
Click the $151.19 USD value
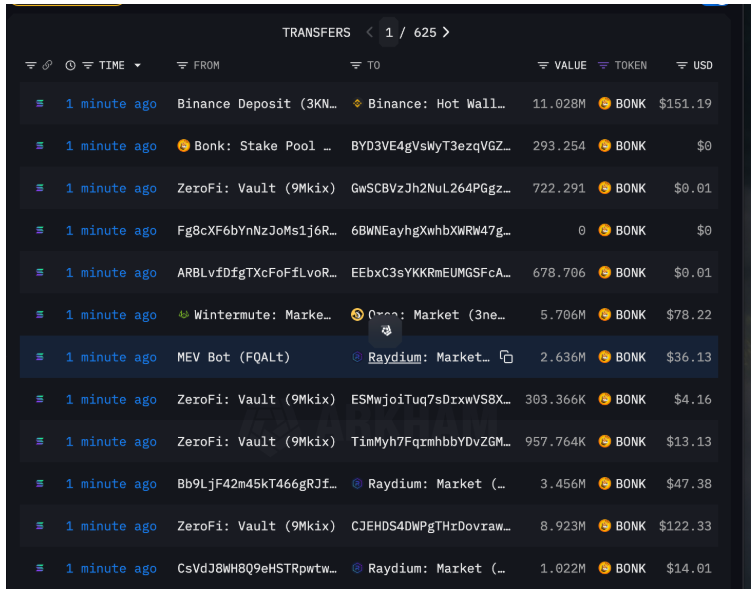(x=685, y=104)
